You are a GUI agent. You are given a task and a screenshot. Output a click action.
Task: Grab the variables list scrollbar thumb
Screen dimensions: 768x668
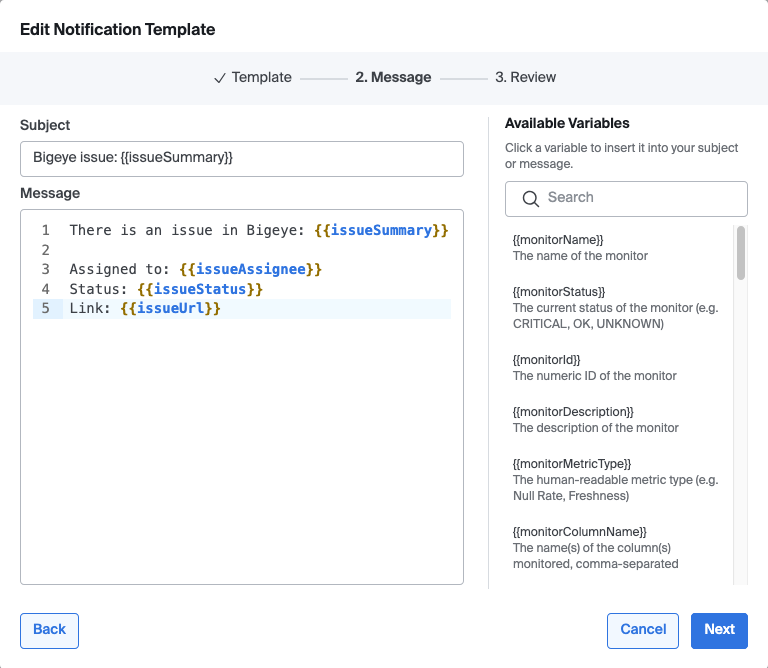[x=741, y=253]
